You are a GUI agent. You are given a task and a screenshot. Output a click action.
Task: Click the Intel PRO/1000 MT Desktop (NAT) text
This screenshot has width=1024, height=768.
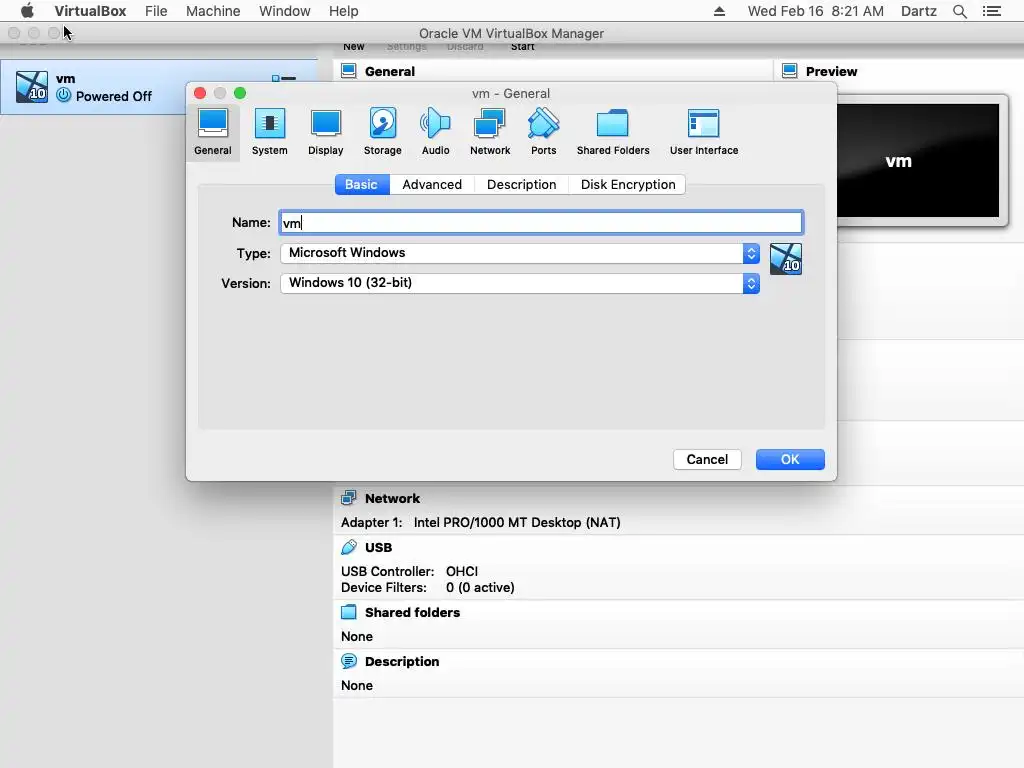tap(517, 522)
